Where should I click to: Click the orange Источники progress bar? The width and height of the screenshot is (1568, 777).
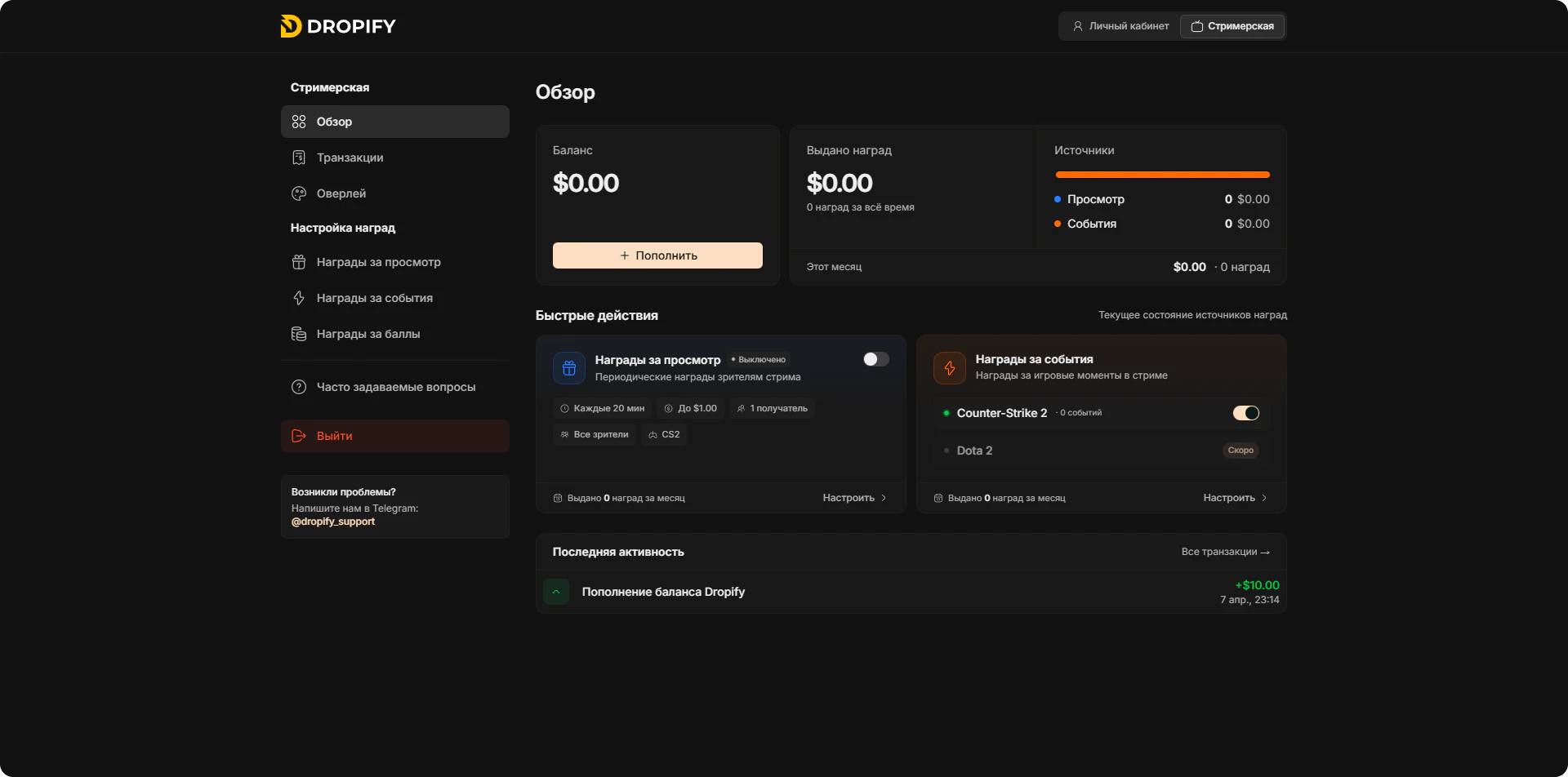pyautogui.click(x=1162, y=175)
